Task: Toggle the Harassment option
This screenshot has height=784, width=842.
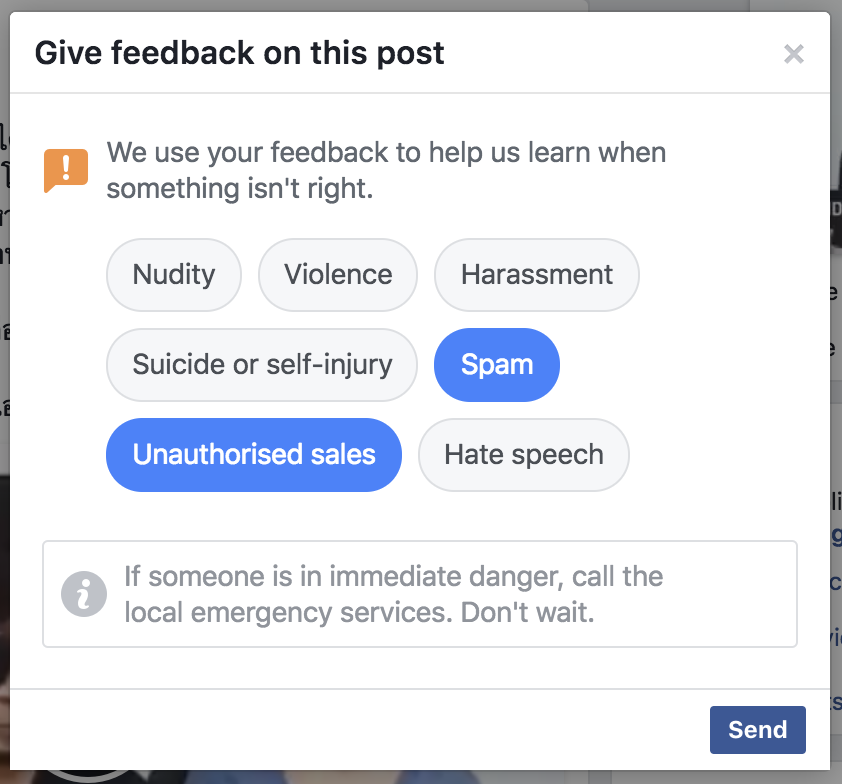Action: (537, 274)
